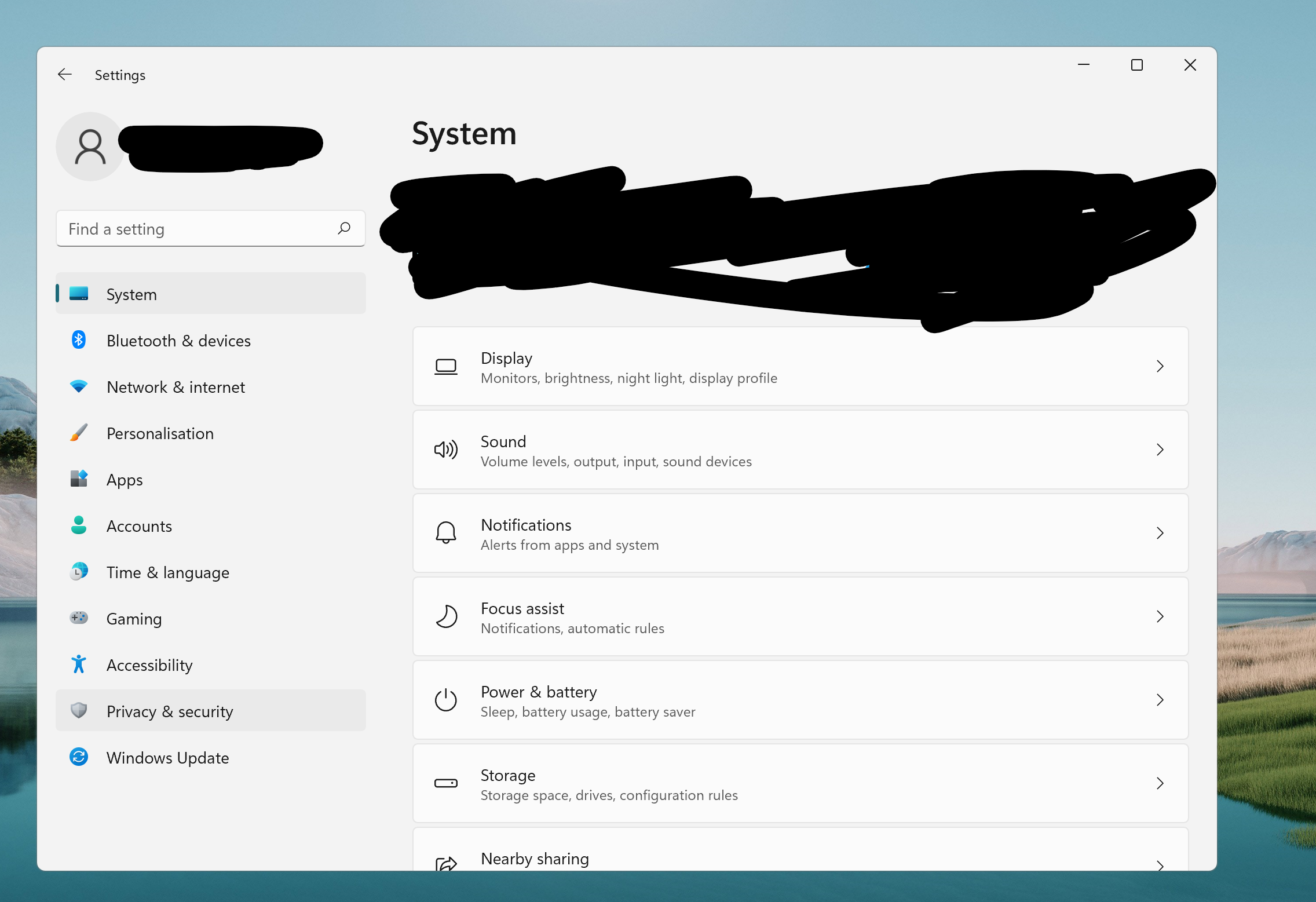Viewport: 1316px width, 902px height.
Task: Open Privacy & security settings
Action: (x=211, y=710)
